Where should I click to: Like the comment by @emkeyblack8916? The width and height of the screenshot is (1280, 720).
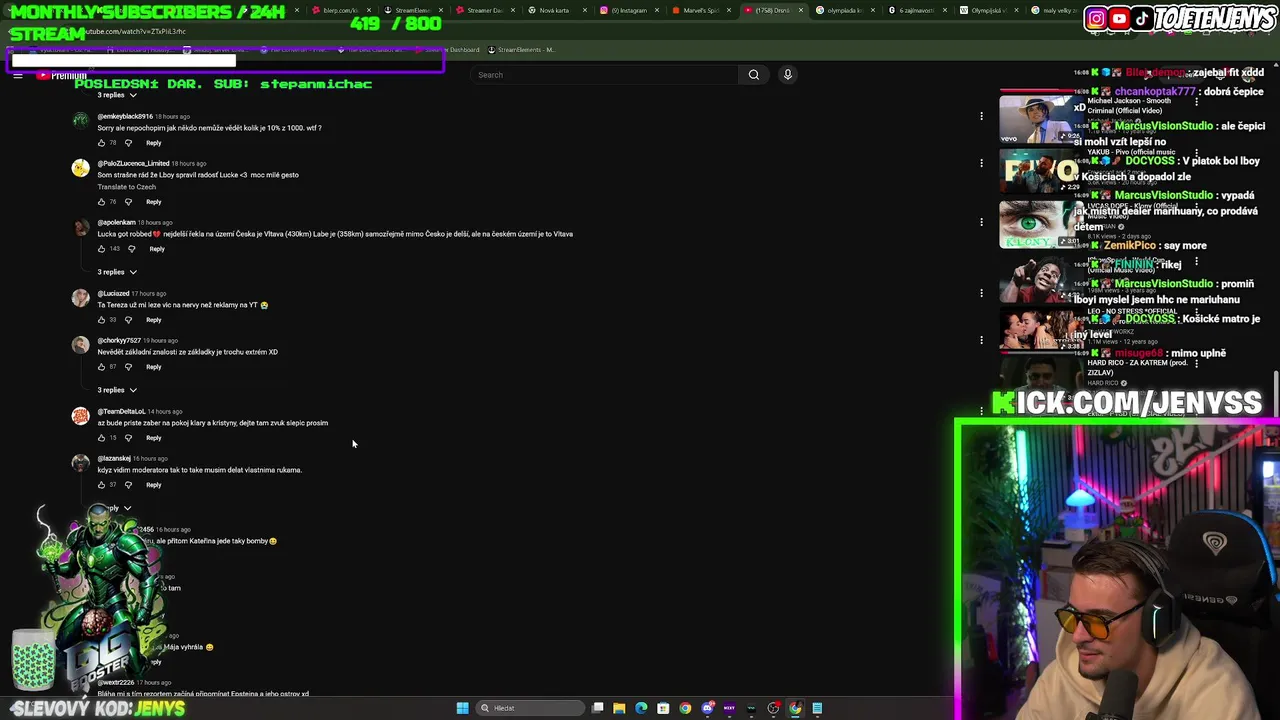(101, 143)
